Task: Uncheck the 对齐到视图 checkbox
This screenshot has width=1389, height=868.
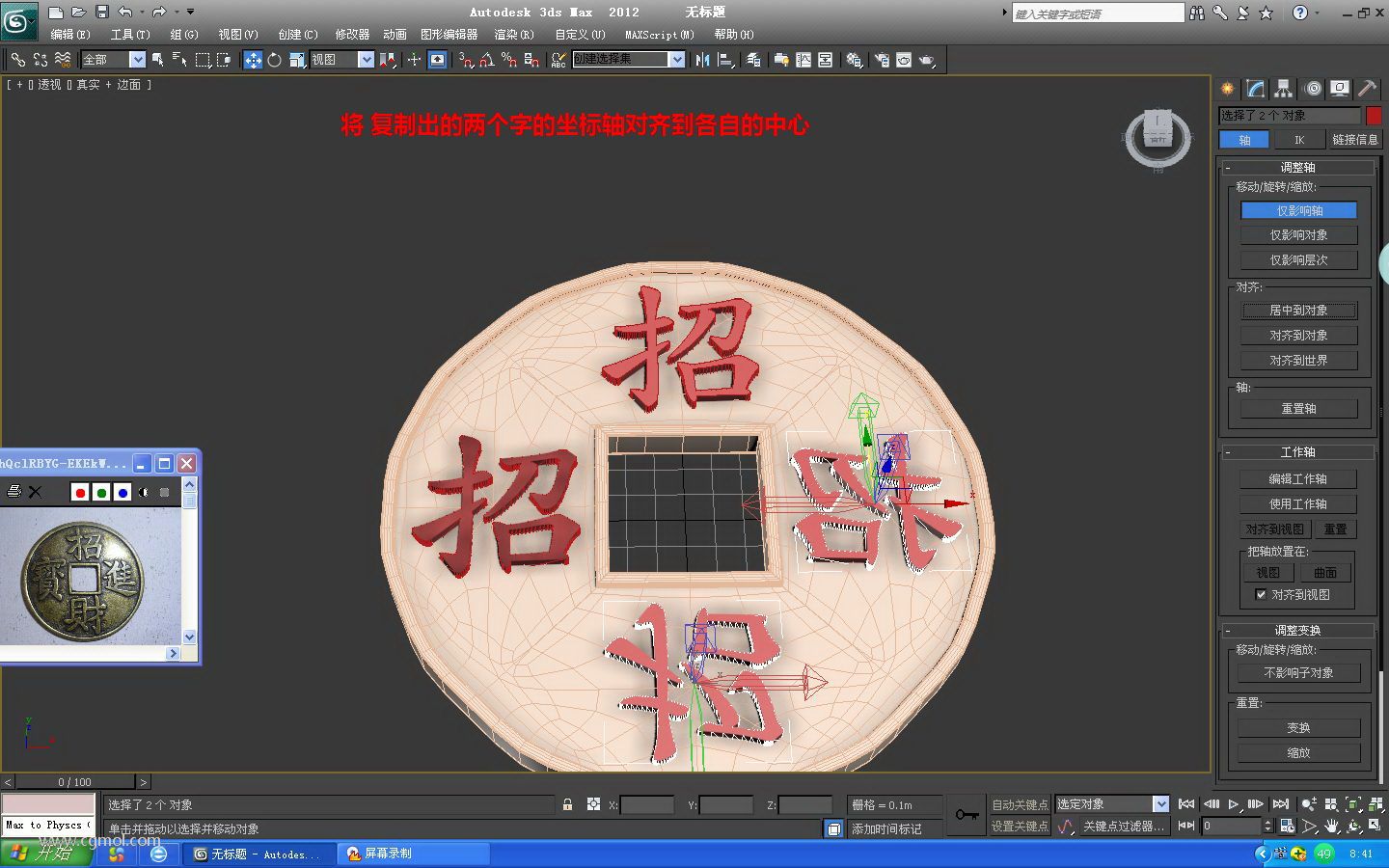Action: click(x=1261, y=595)
